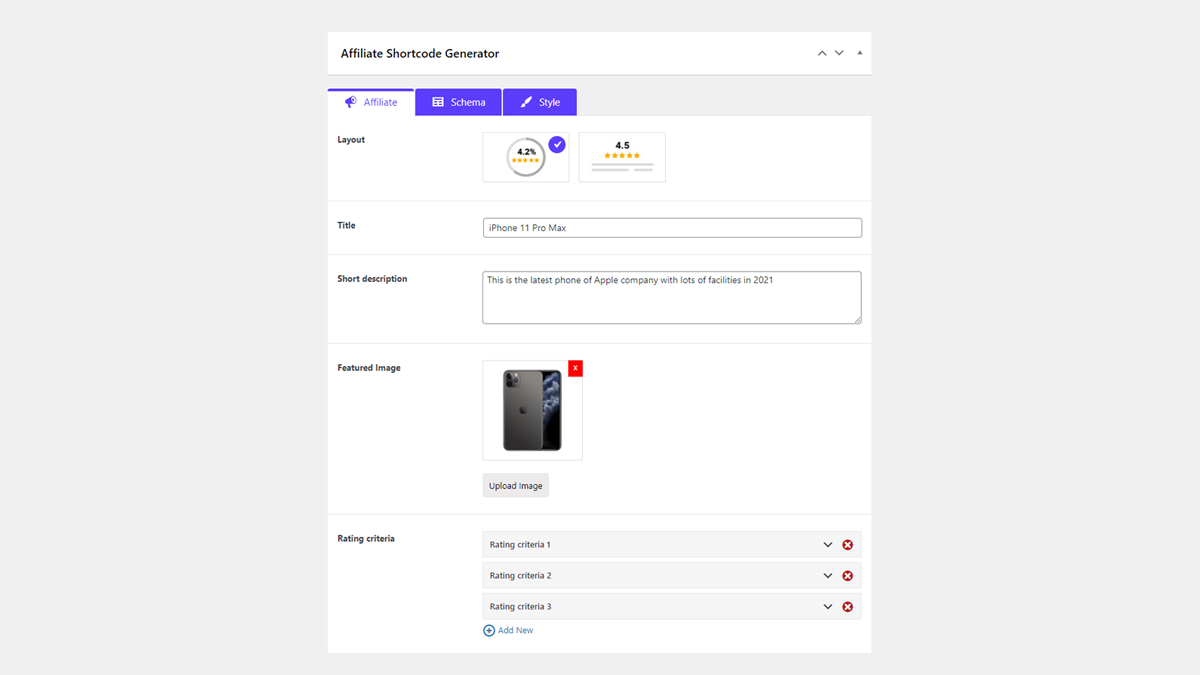
Task: Click the purple checkmark on selected layout
Action: pos(557,144)
